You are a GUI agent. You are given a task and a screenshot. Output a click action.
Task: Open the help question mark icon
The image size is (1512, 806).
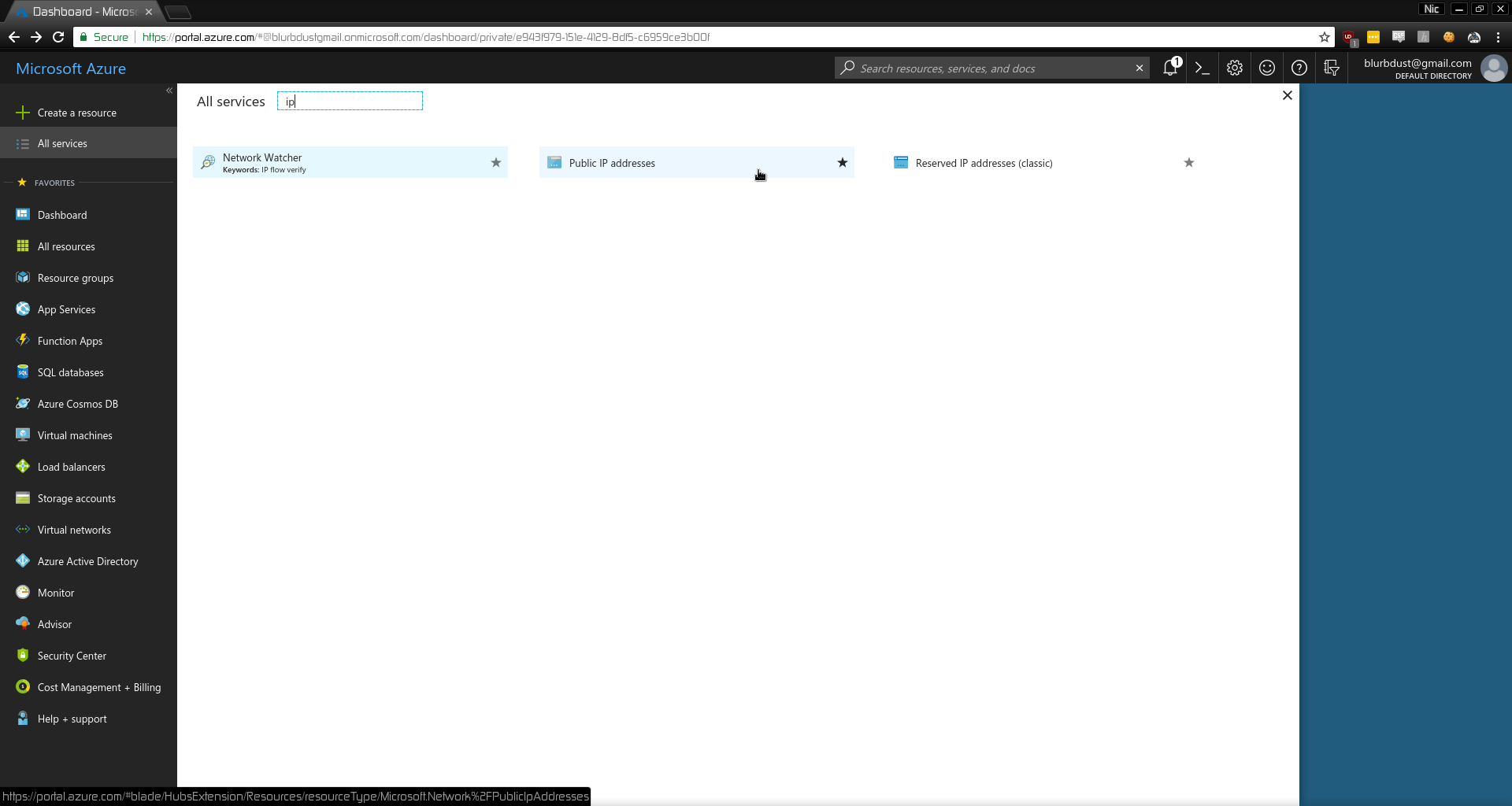[1299, 68]
